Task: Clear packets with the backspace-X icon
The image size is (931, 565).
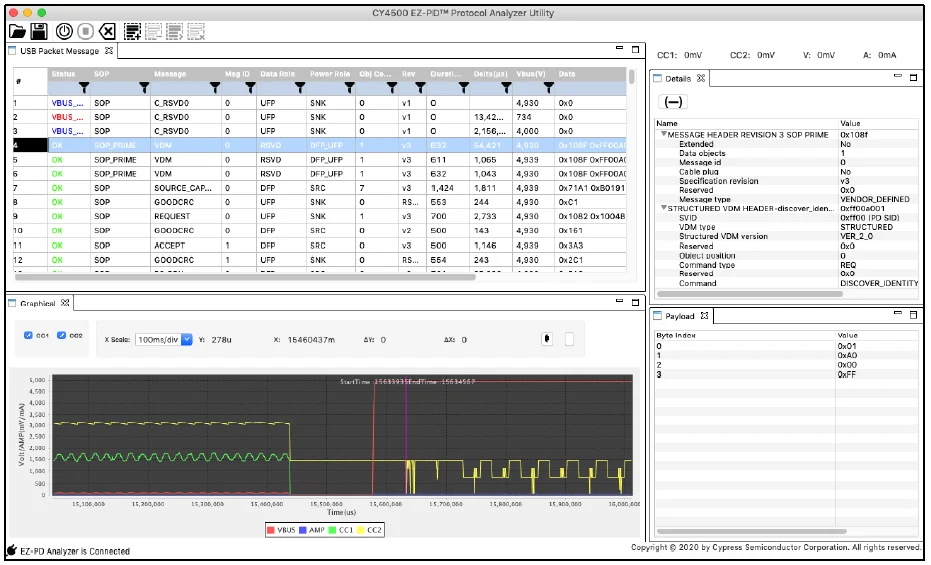Action: pyautogui.click(x=107, y=31)
